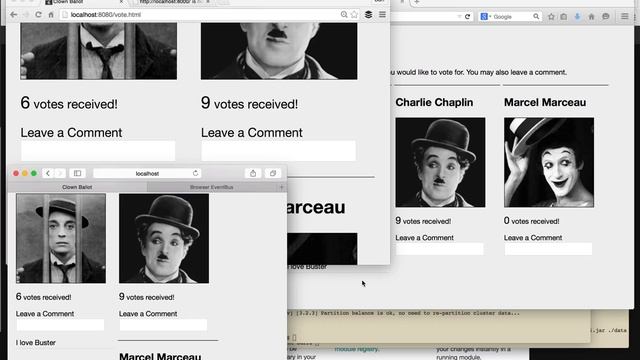Click Safari address field showing localhost
This screenshot has height=360, width=640.
[147, 173]
